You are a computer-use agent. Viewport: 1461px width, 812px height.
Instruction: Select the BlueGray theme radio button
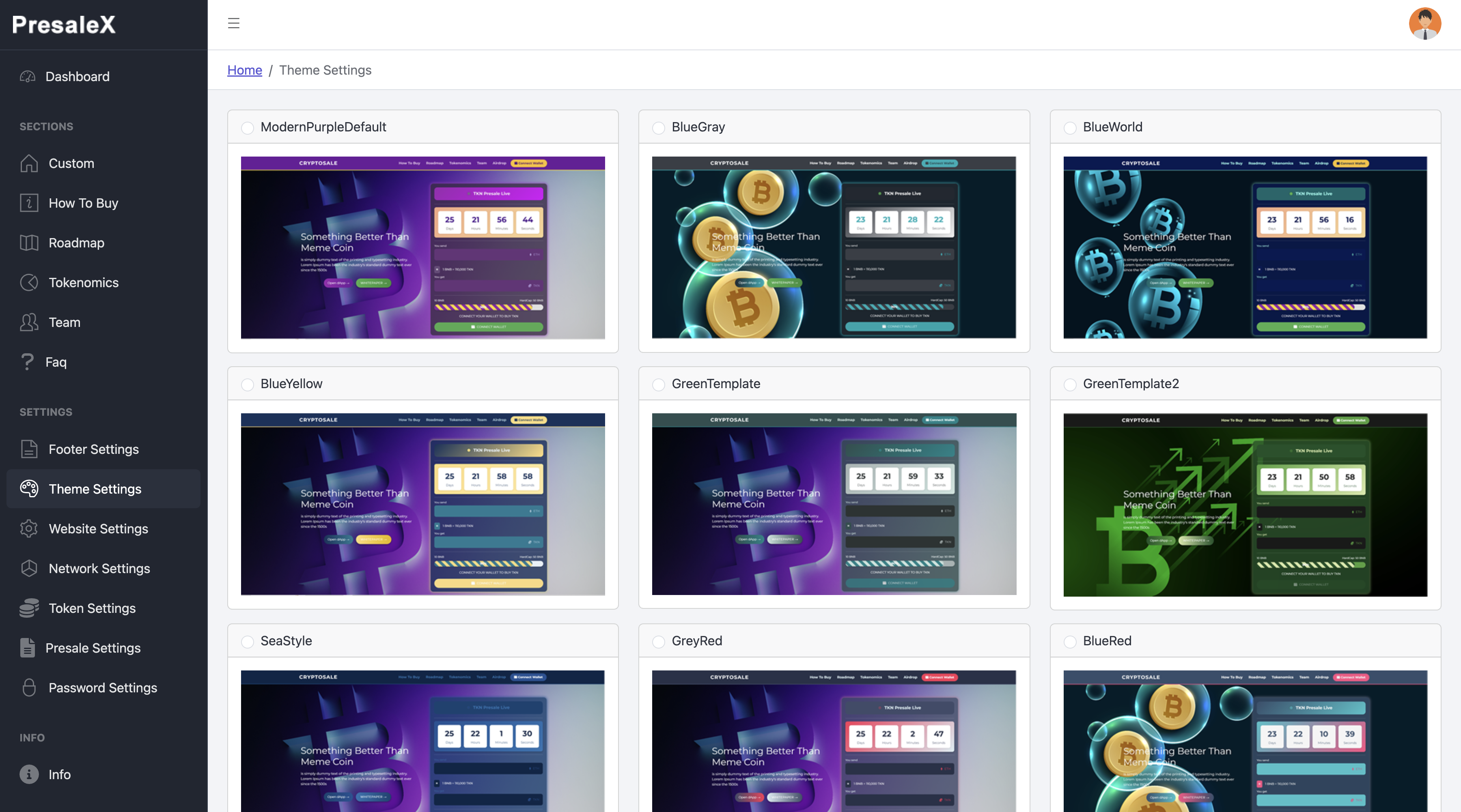point(659,127)
